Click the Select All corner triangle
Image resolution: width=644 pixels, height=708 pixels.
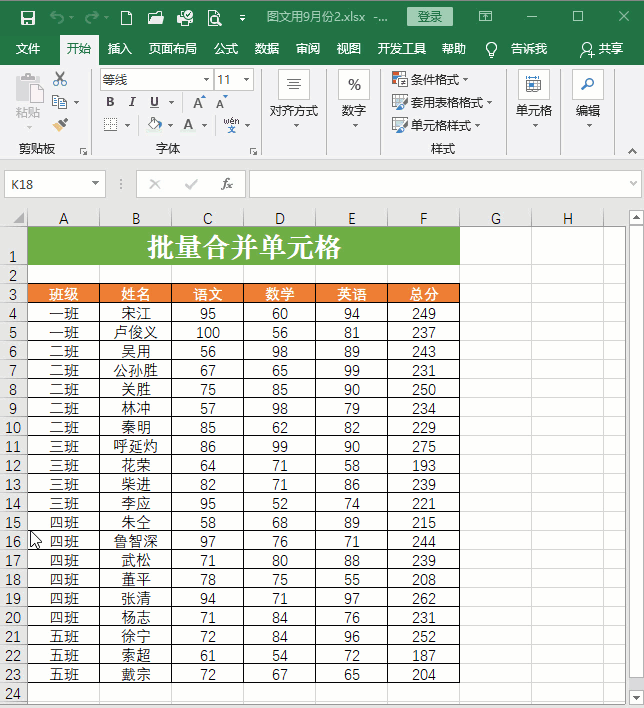coord(18,218)
